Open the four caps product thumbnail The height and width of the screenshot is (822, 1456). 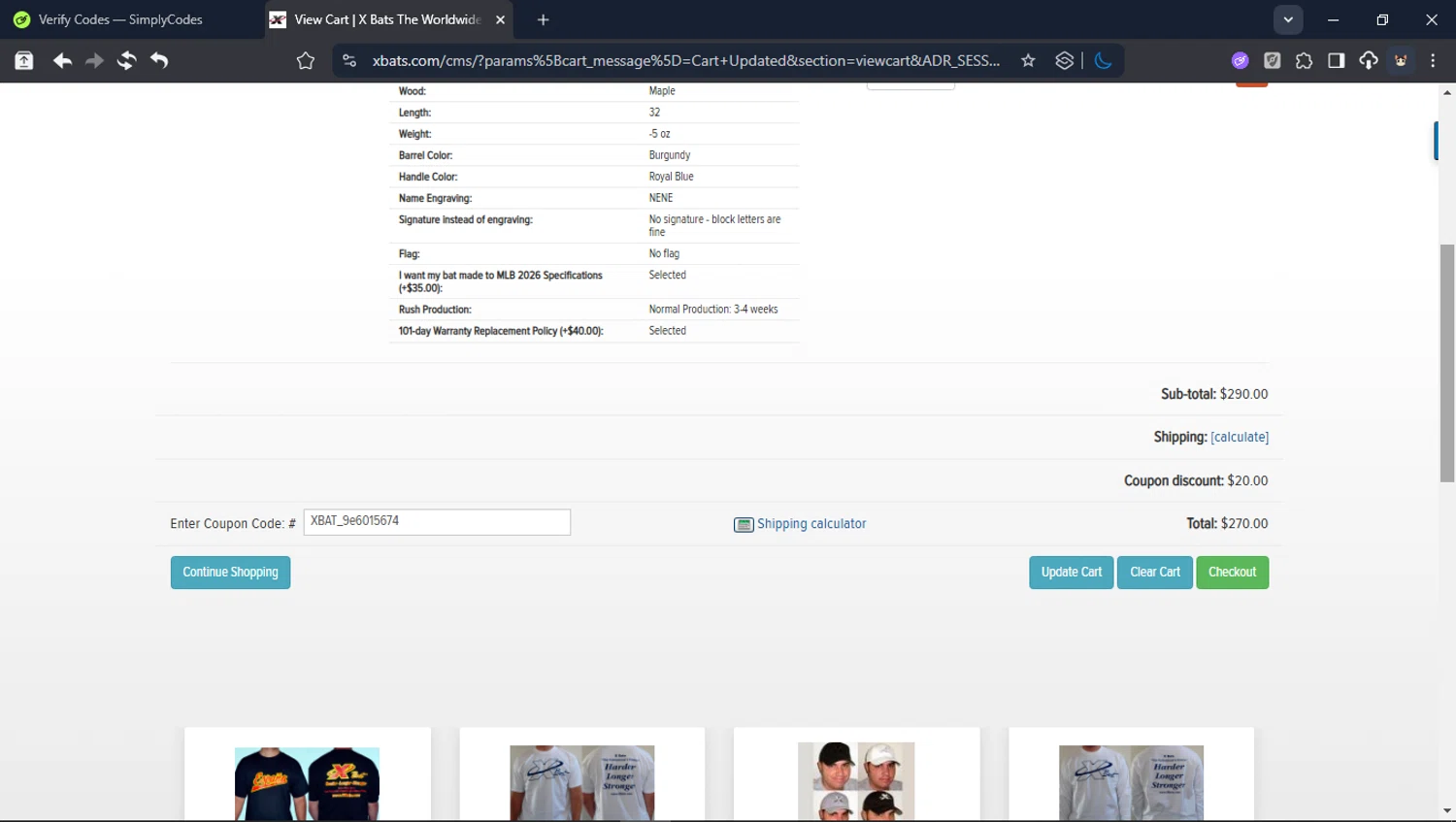856,781
